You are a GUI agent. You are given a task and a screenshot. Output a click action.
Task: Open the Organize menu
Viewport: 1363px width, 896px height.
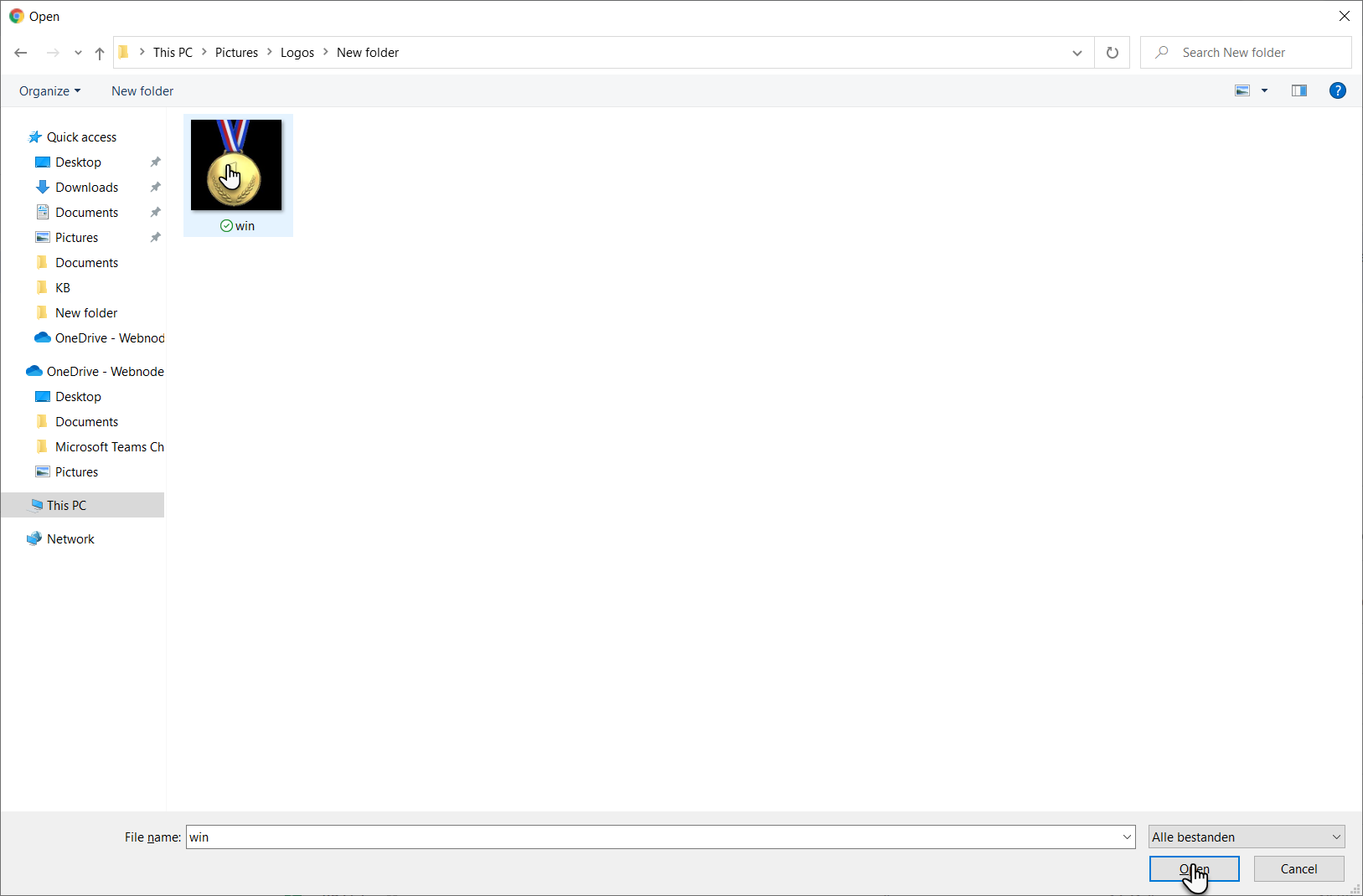pyautogui.click(x=50, y=91)
